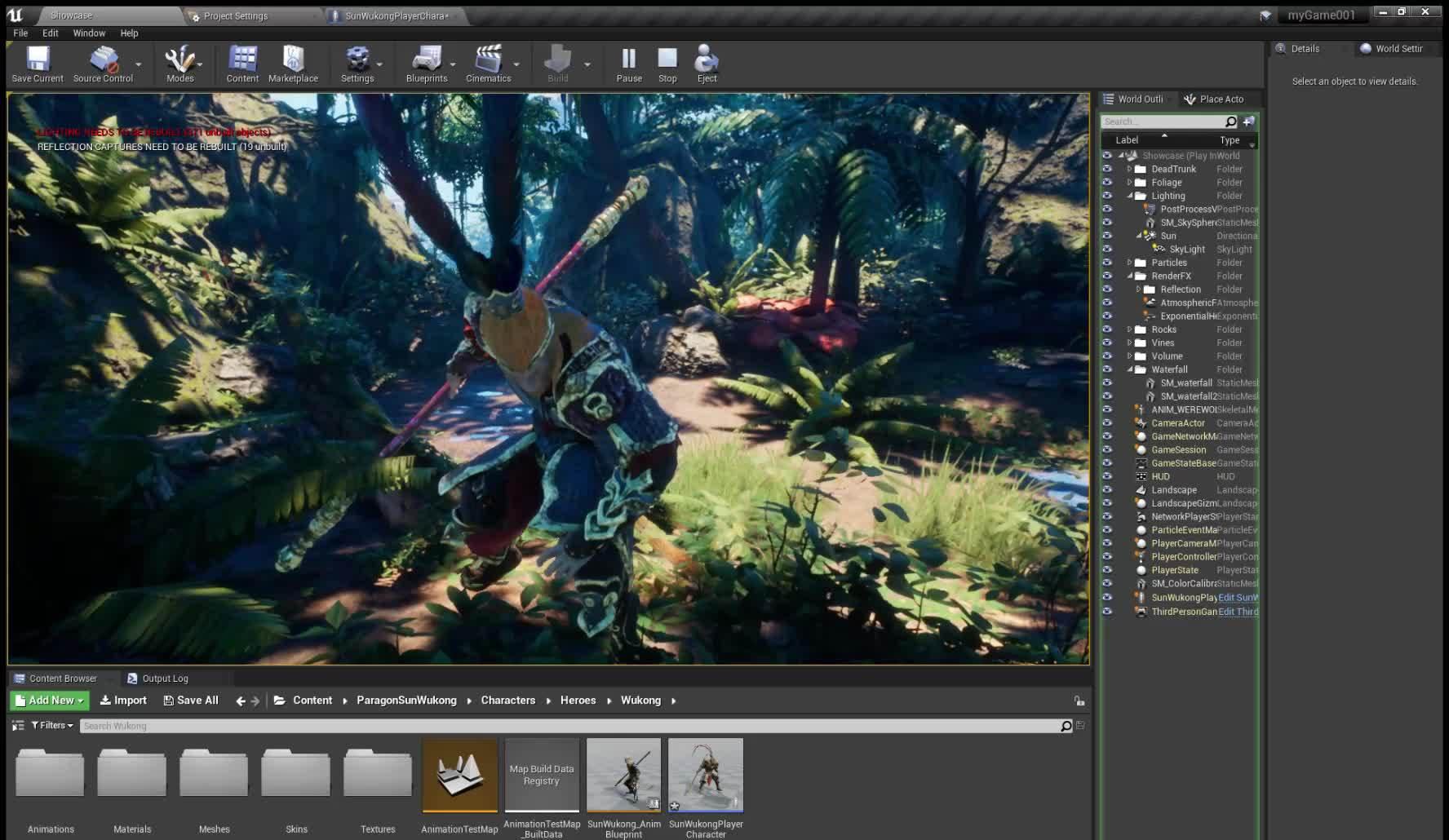Click the outliner add-filter icon beside search

coord(1248,122)
